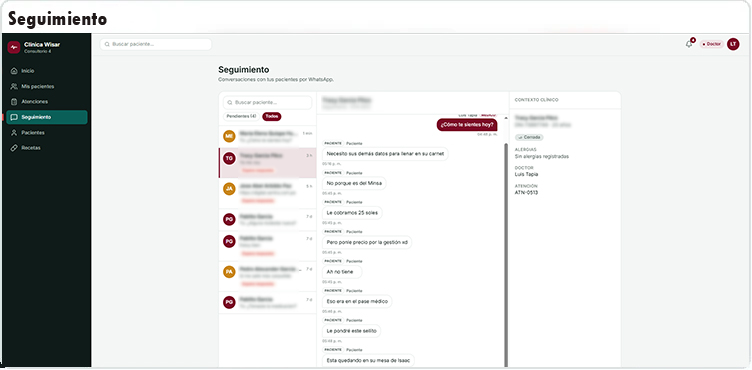Click the CONTEXTO CLÍNICO heading

(536, 100)
